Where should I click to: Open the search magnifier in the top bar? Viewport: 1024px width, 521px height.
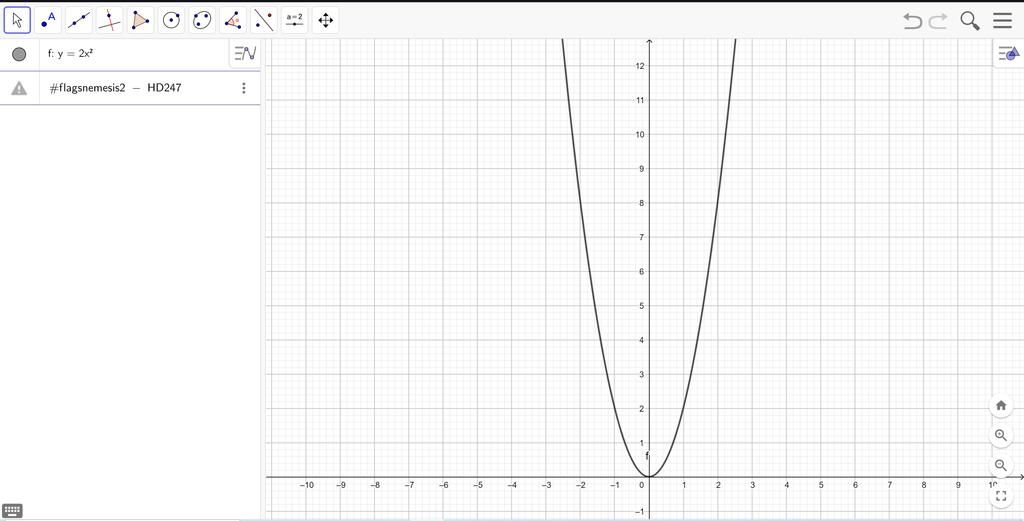pyautogui.click(x=970, y=21)
